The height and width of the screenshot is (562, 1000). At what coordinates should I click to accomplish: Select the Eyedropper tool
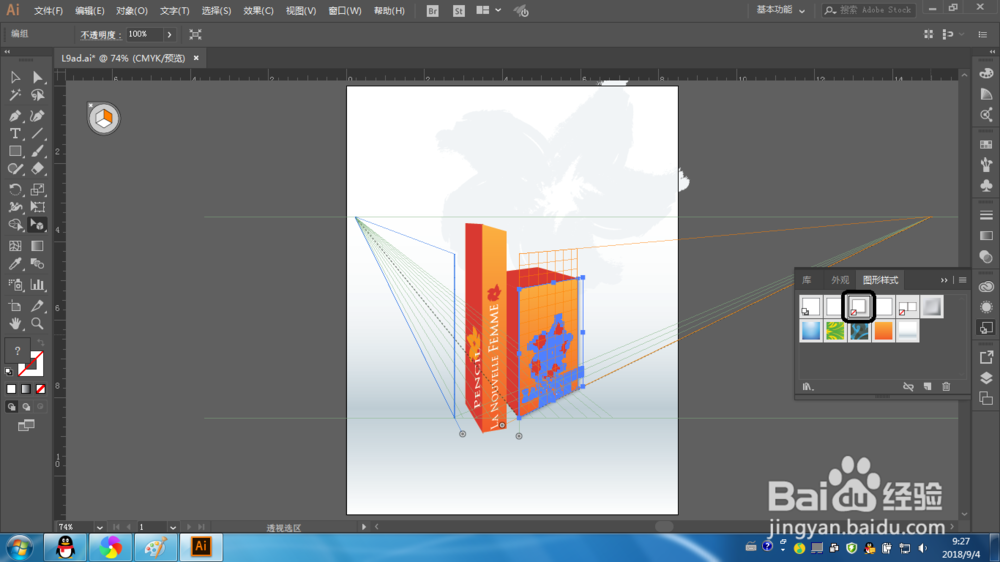pyautogui.click(x=15, y=263)
